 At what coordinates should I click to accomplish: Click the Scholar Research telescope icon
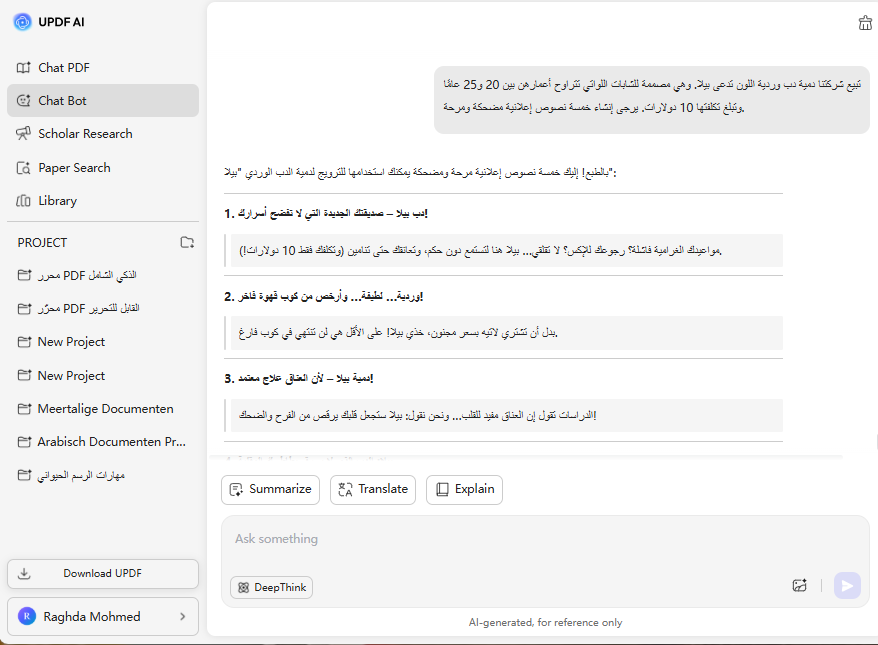24,134
